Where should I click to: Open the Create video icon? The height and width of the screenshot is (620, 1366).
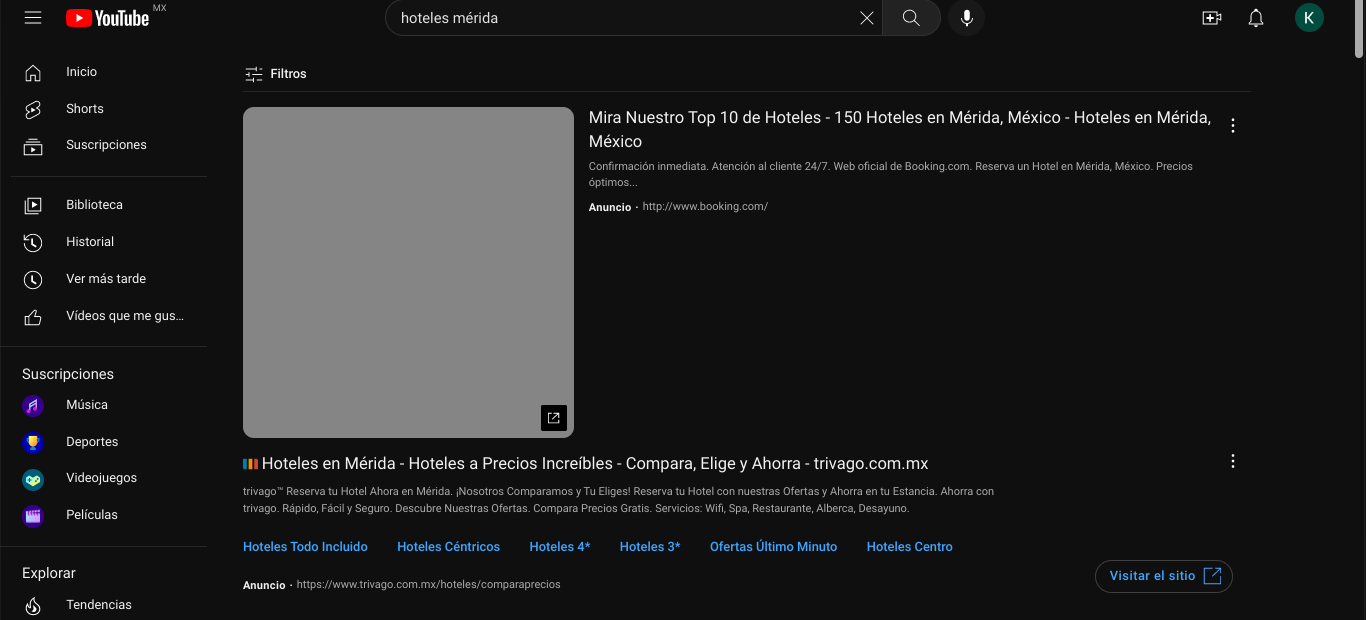(x=1211, y=17)
